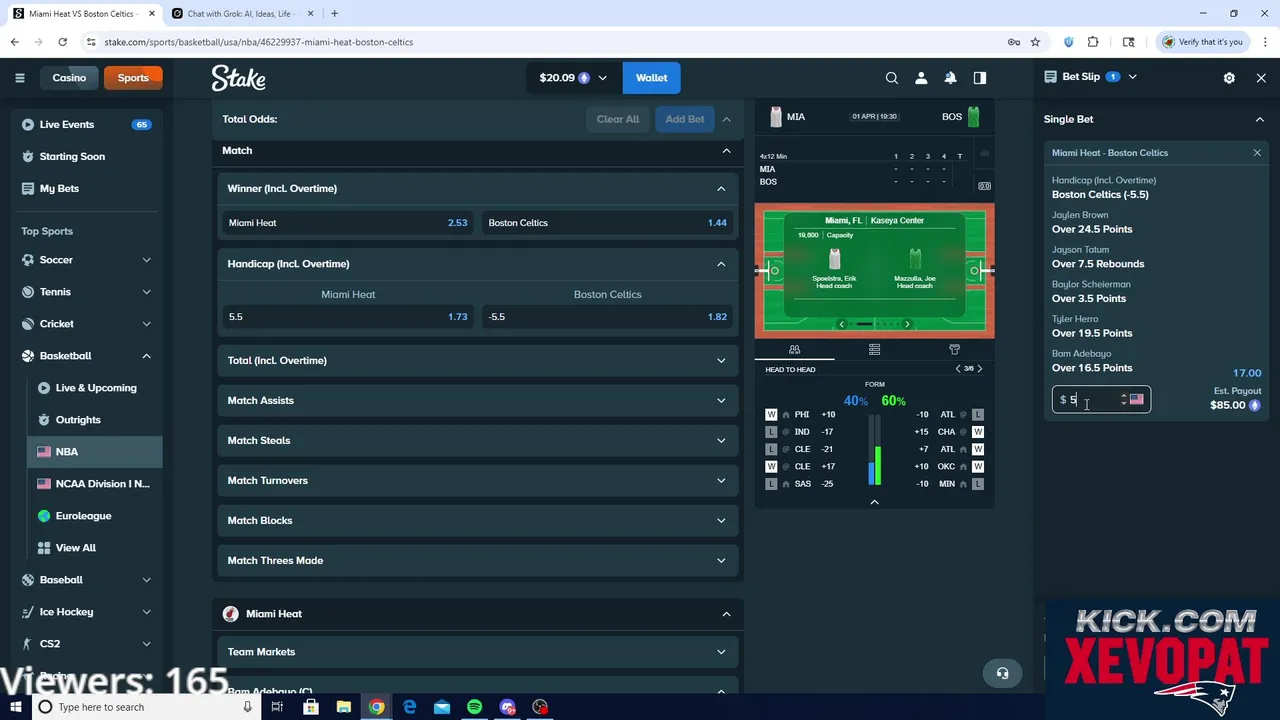Image resolution: width=1280 pixels, height=720 pixels.
Task: Open the site search magnifier
Action: pyautogui.click(x=892, y=78)
